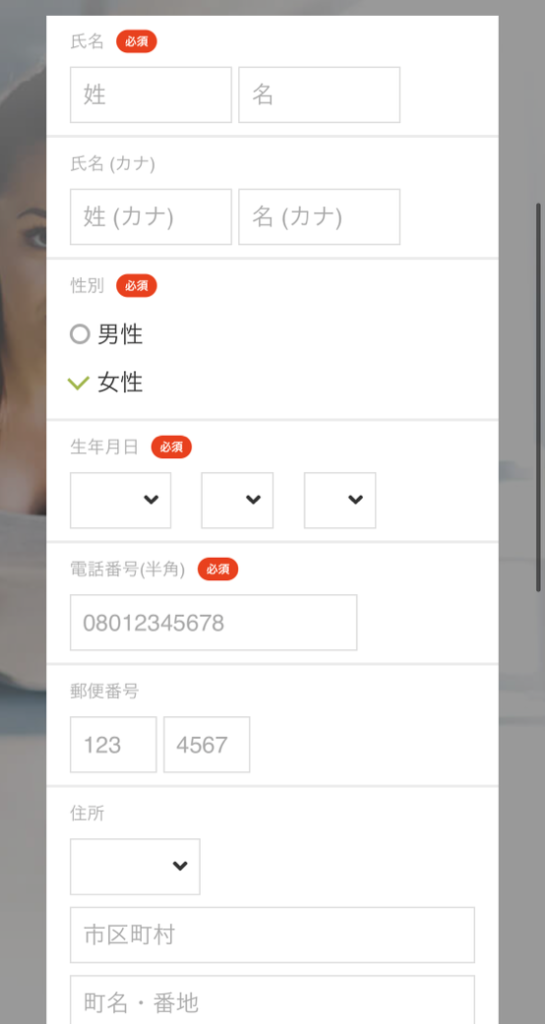Open the birth day dropdown
The height and width of the screenshot is (1024, 545).
(x=340, y=500)
